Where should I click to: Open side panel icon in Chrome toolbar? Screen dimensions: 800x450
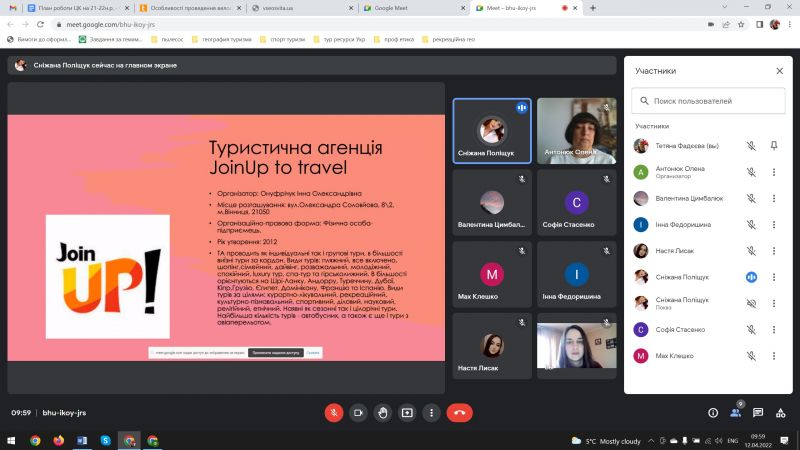pos(759,24)
